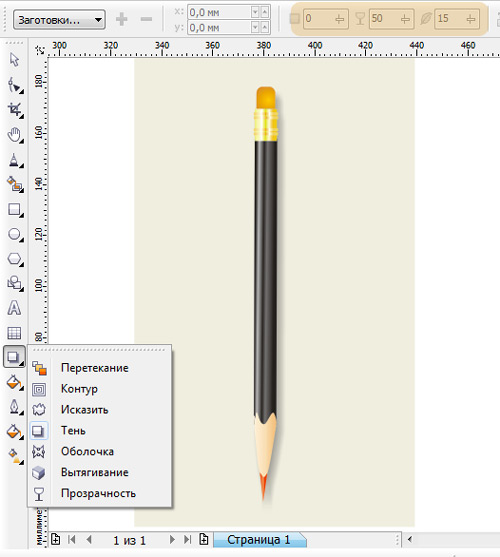Choose Тень from the flyout
500x557 pixels.
99,431
